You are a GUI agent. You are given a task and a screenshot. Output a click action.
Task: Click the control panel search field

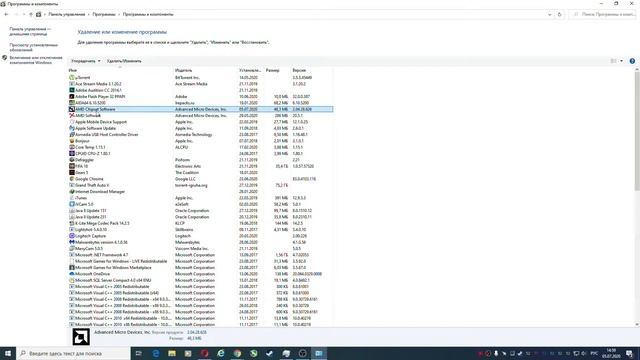602,14
